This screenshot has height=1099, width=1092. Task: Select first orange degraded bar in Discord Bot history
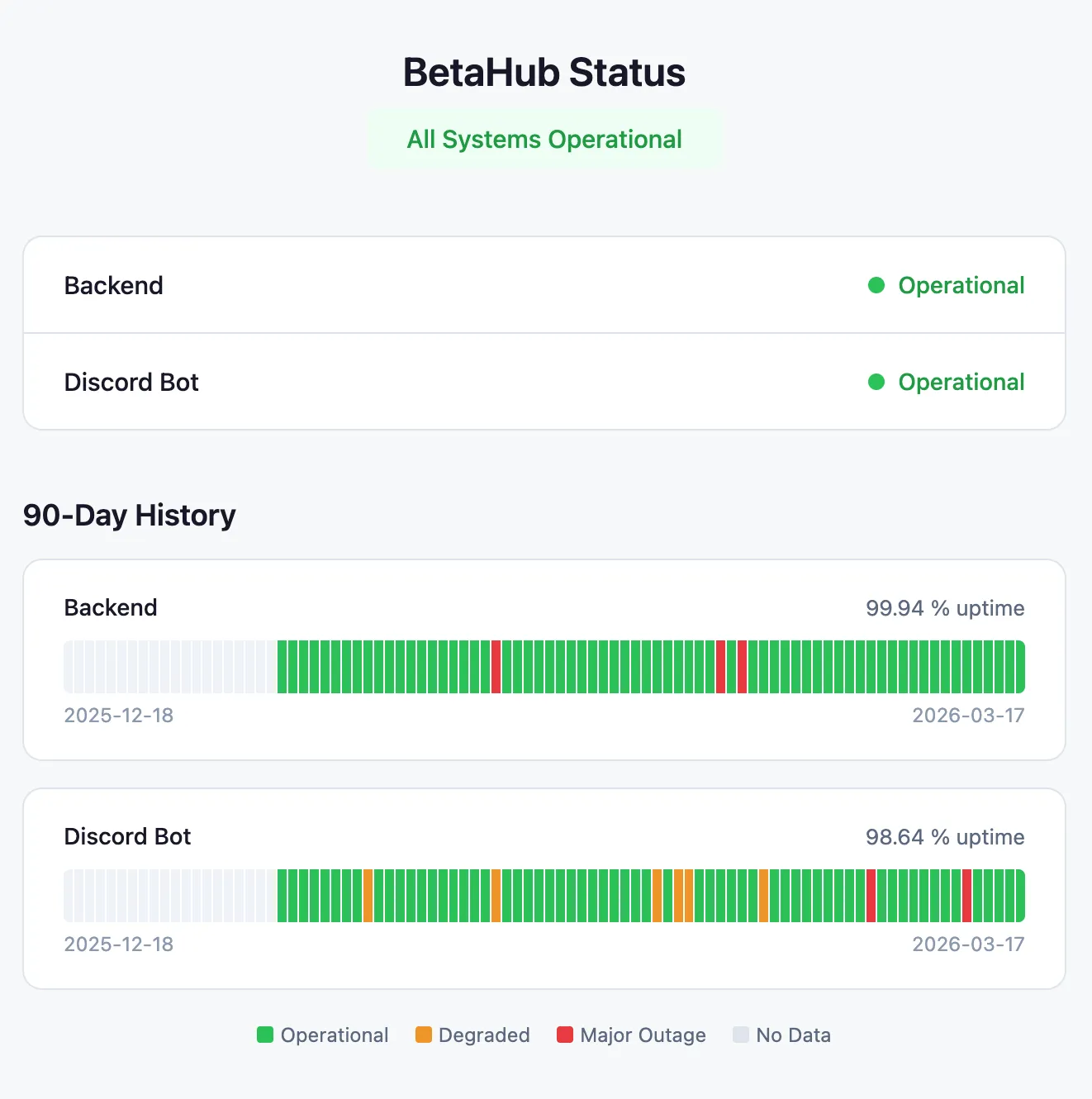coord(368,896)
